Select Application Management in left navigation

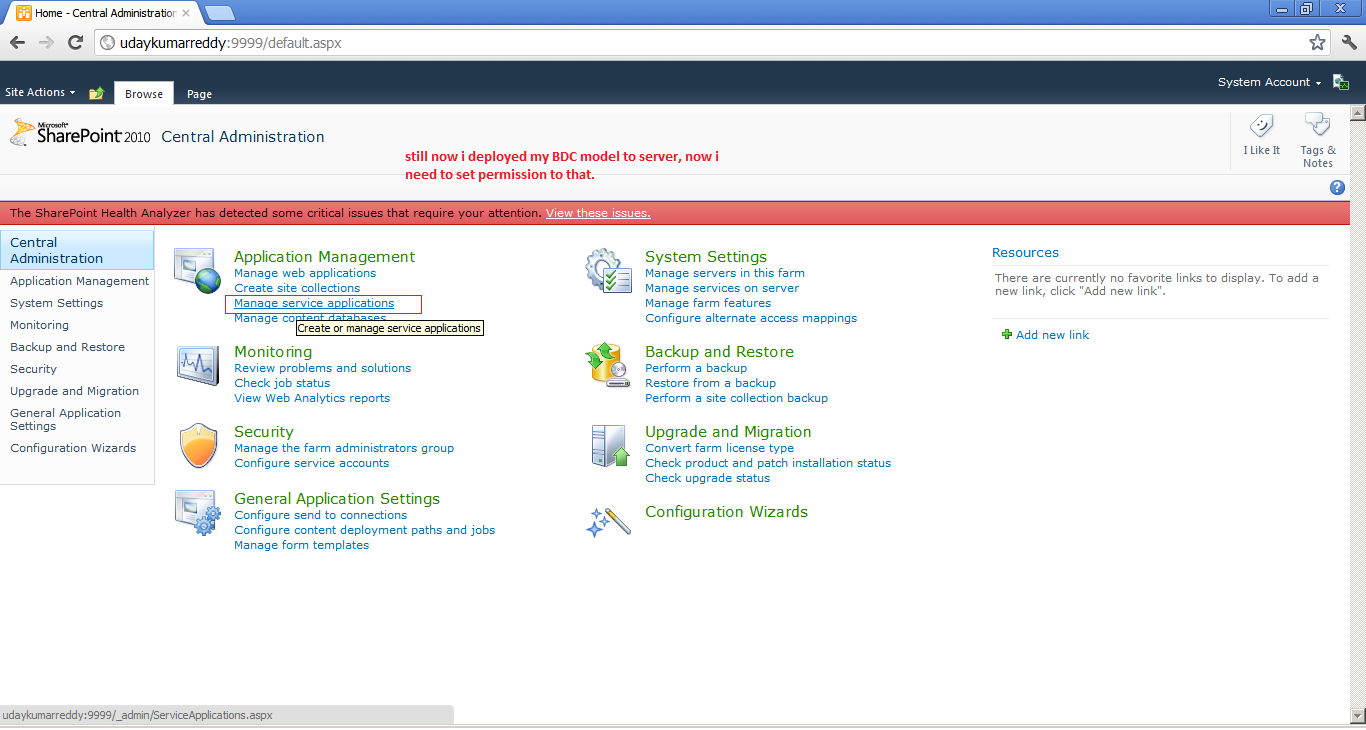coord(79,281)
